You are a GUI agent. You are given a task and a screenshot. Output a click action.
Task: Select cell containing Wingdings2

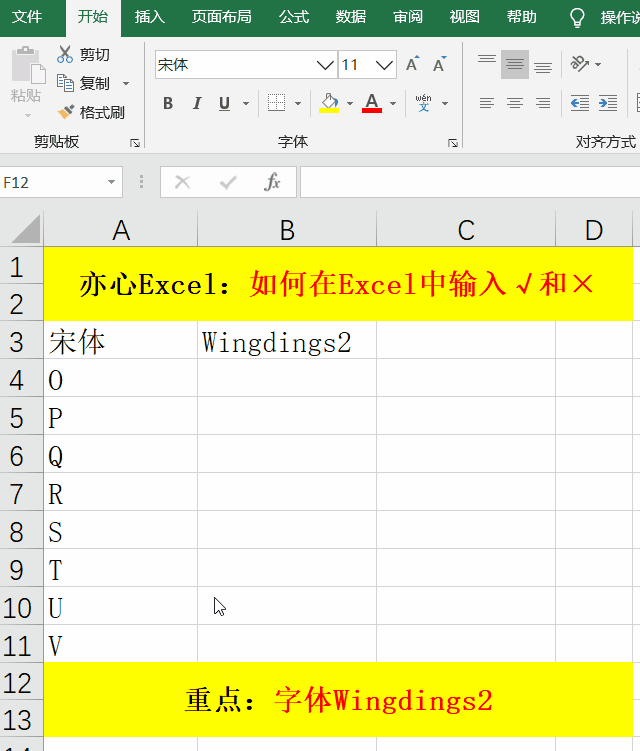coord(287,341)
